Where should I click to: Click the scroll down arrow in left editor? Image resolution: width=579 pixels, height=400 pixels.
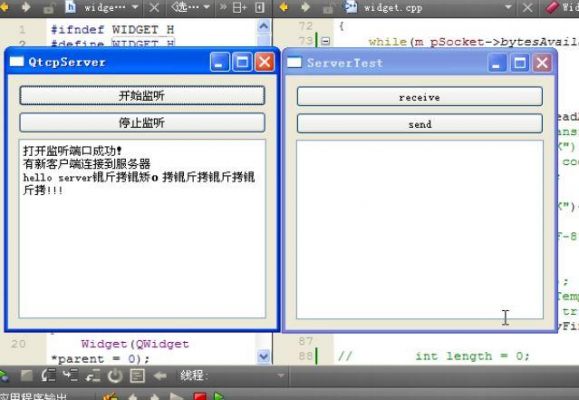point(263,356)
